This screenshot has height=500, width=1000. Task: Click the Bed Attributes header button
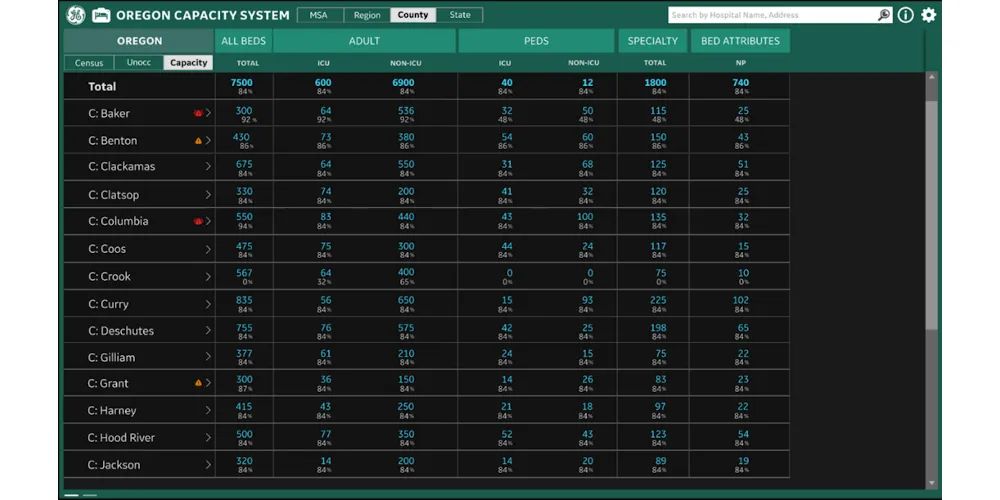740,41
